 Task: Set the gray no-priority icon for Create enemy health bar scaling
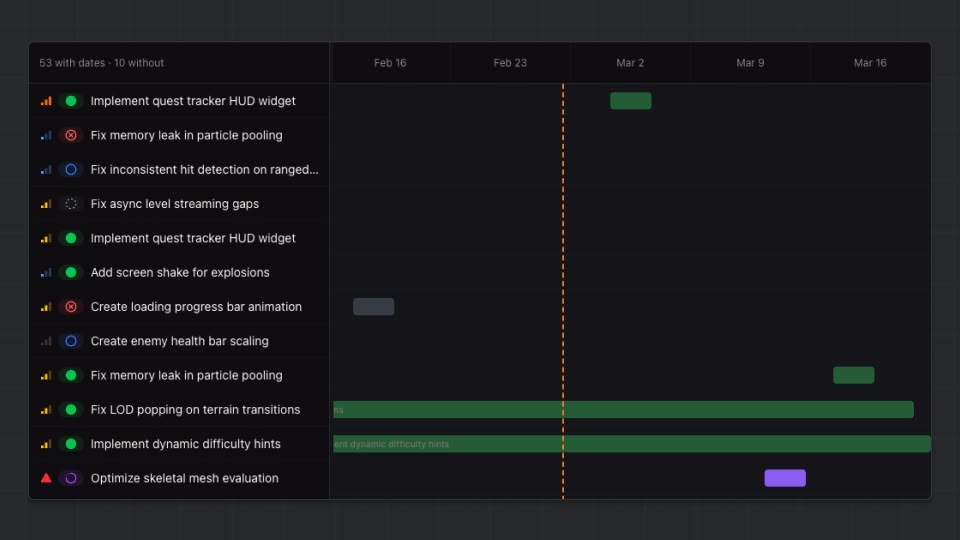tap(46, 341)
